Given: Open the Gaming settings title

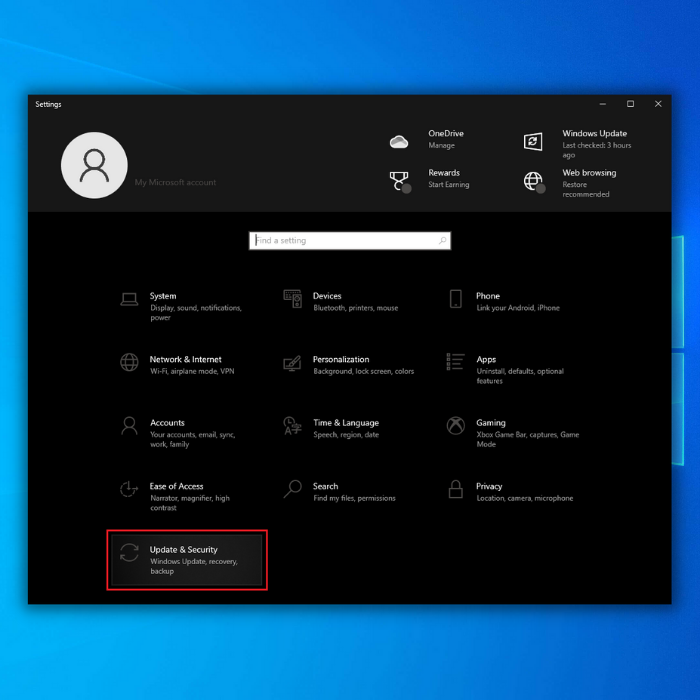Looking at the screenshot, I should click(x=491, y=423).
